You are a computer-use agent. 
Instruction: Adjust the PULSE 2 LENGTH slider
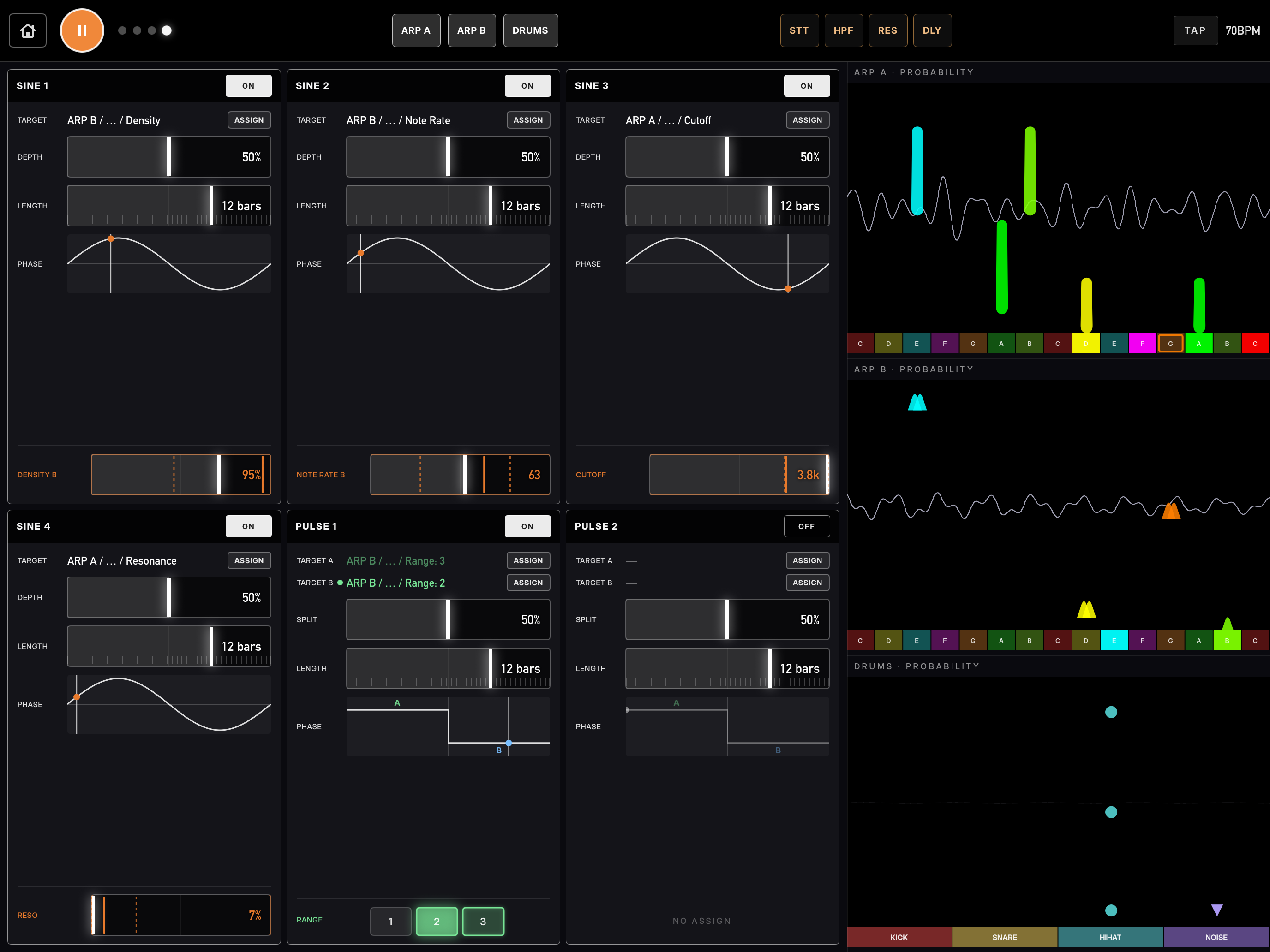tap(727, 668)
